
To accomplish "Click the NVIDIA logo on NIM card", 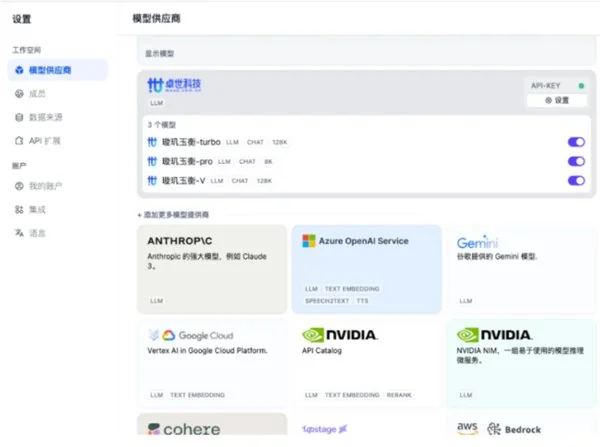I will tap(494, 335).
